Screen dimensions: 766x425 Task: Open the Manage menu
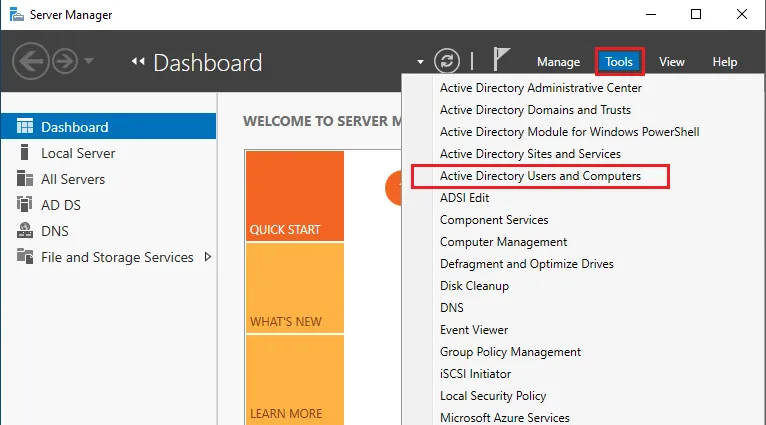coord(558,62)
